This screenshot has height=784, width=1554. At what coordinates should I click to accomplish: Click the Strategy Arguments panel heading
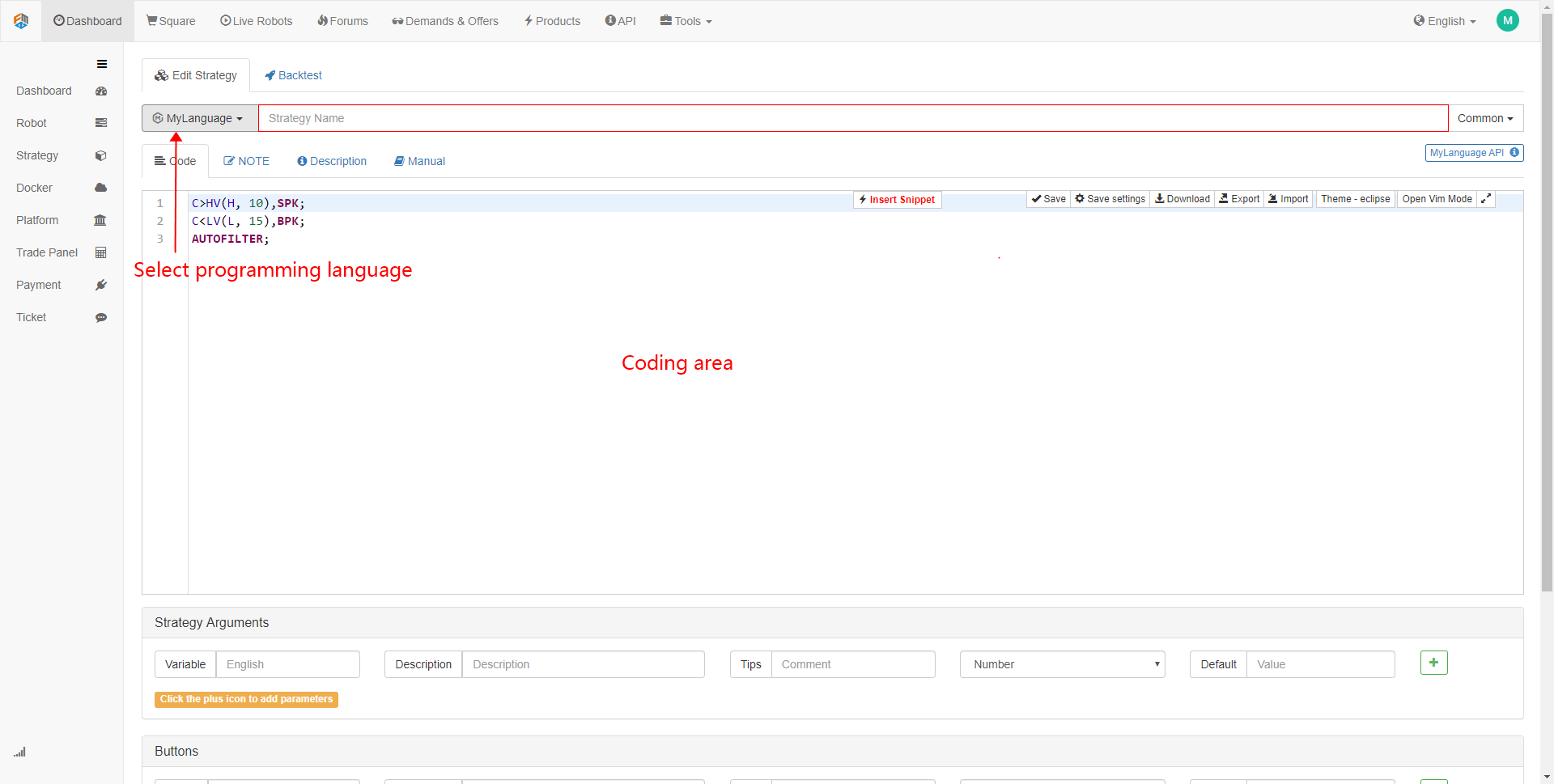pos(832,623)
